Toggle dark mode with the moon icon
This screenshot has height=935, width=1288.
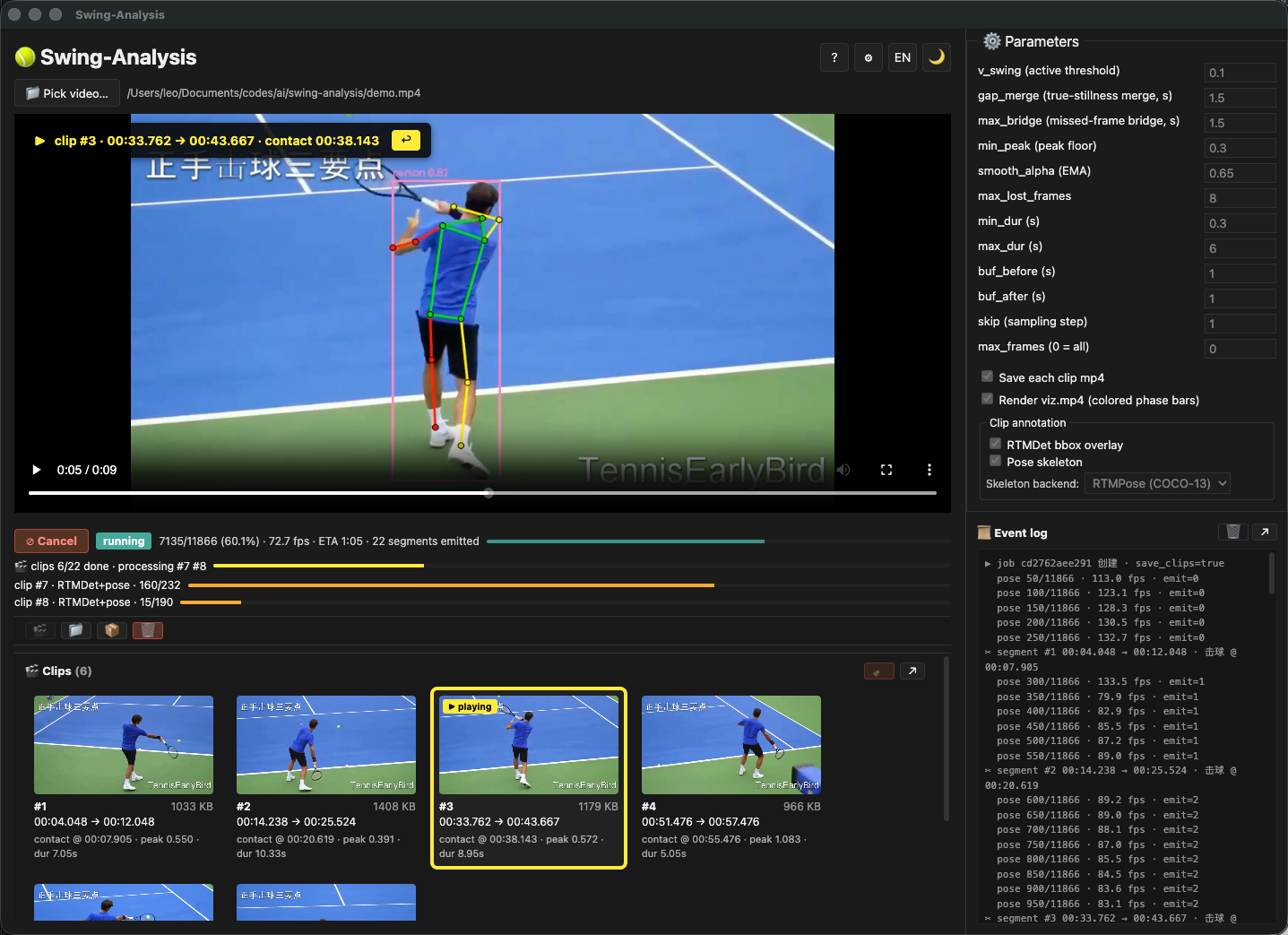pos(937,57)
